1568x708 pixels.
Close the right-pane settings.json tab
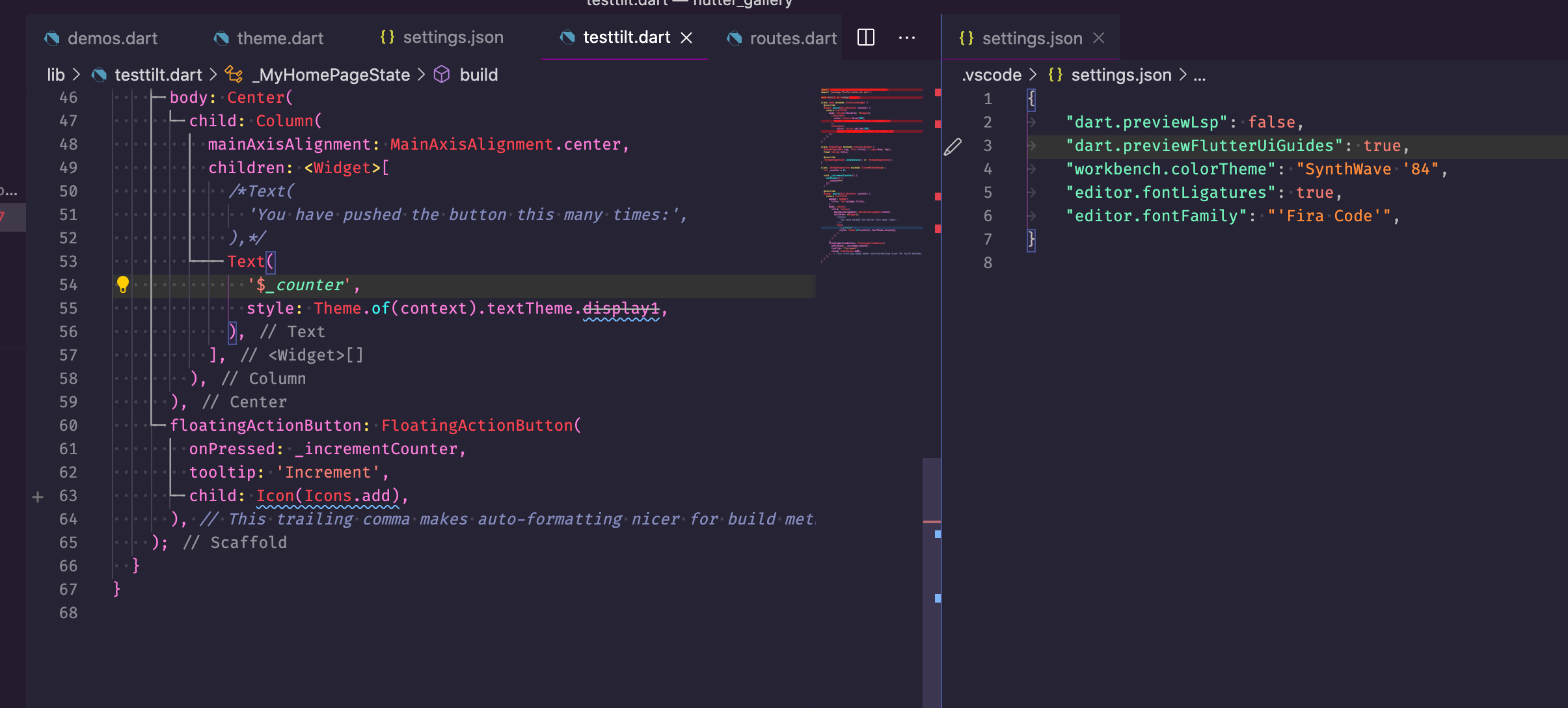(x=1099, y=38)
